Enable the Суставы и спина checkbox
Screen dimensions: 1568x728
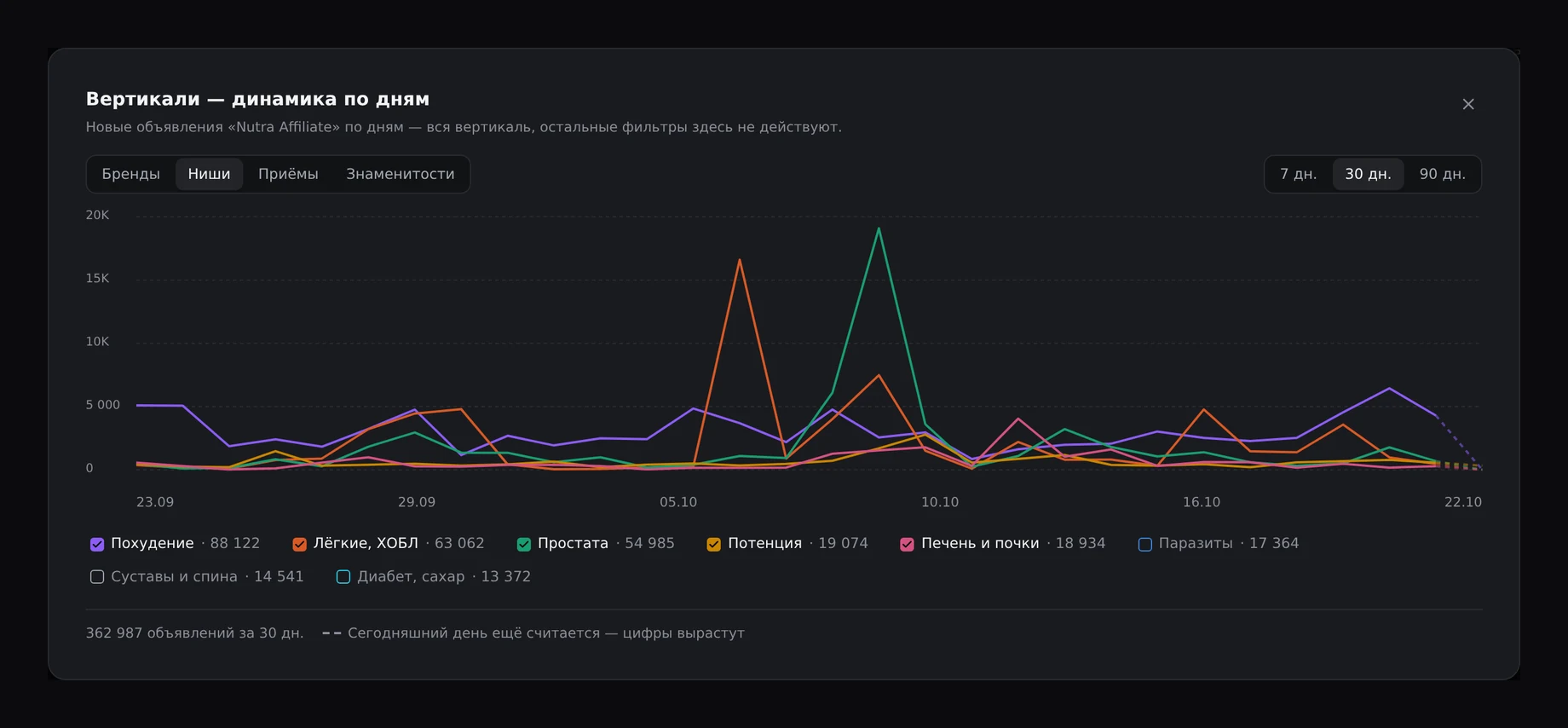pos(97,577)
